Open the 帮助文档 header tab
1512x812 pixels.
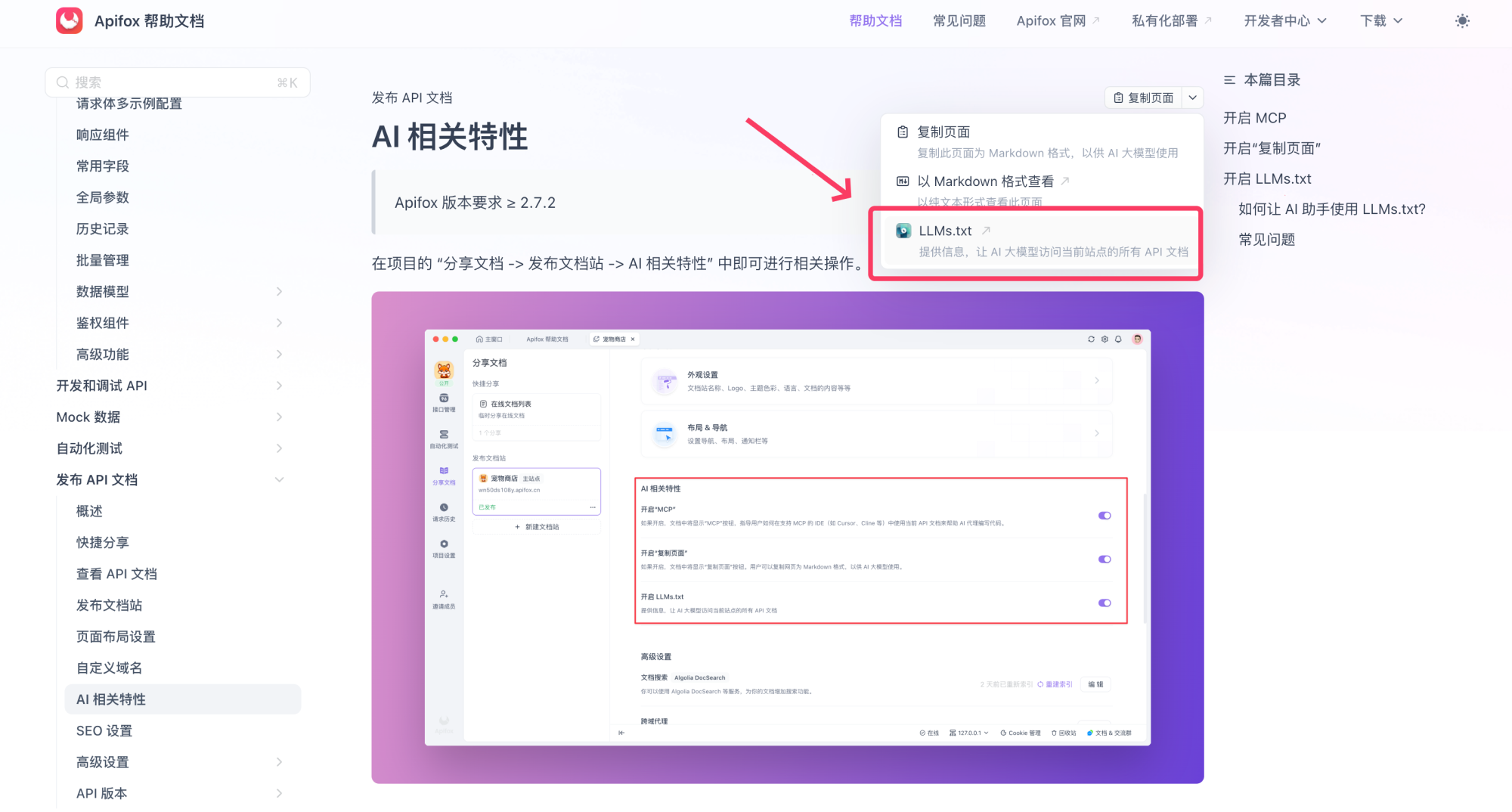pos(875,21)
